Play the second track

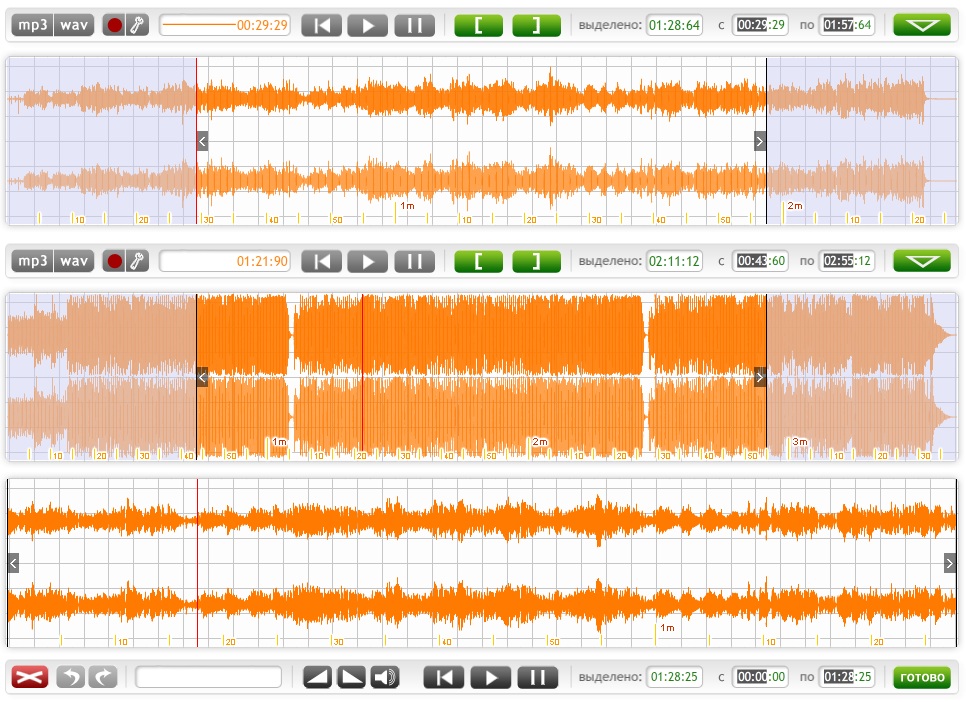(x=368, y=262)
